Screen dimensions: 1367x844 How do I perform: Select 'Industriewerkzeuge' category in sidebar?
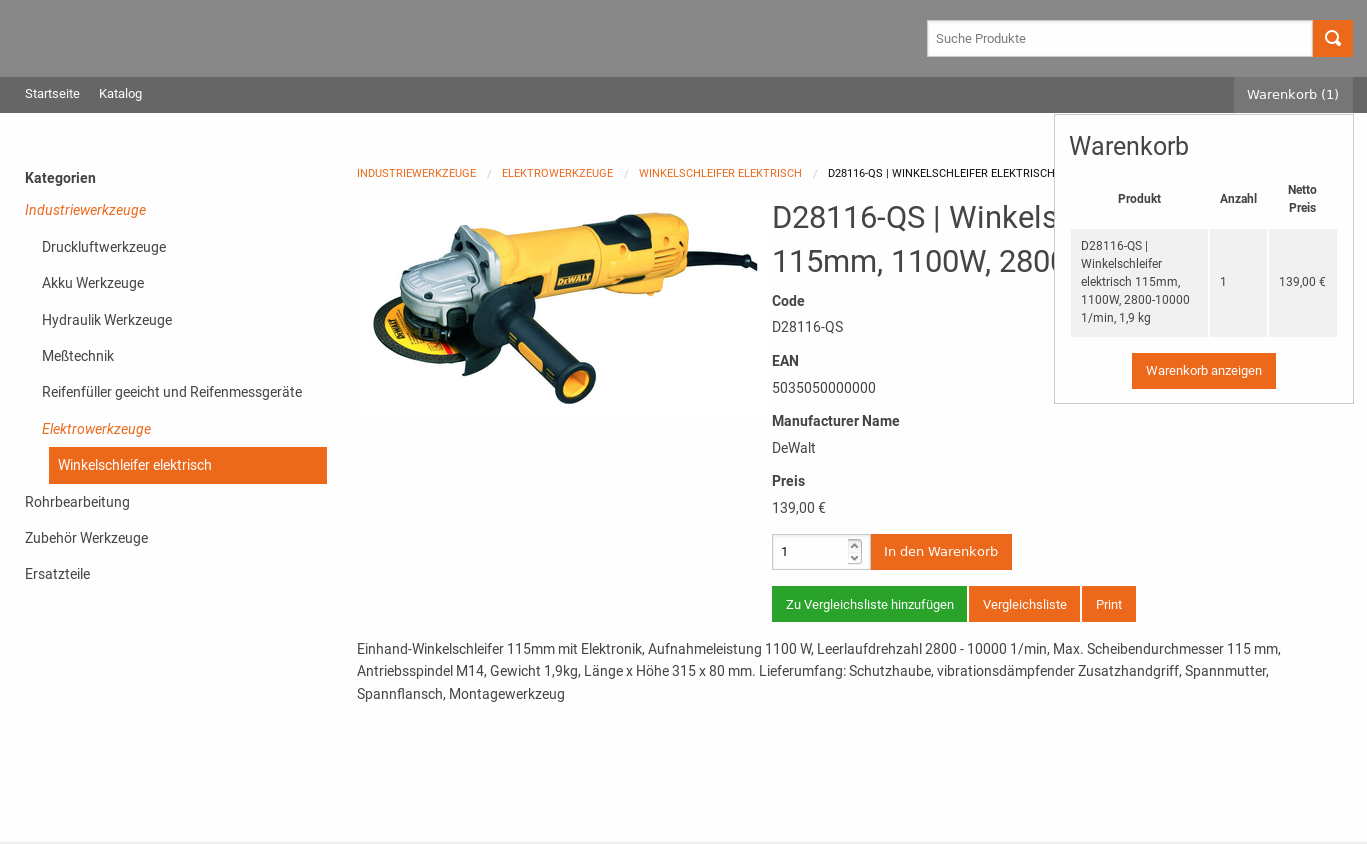[85, 210]
